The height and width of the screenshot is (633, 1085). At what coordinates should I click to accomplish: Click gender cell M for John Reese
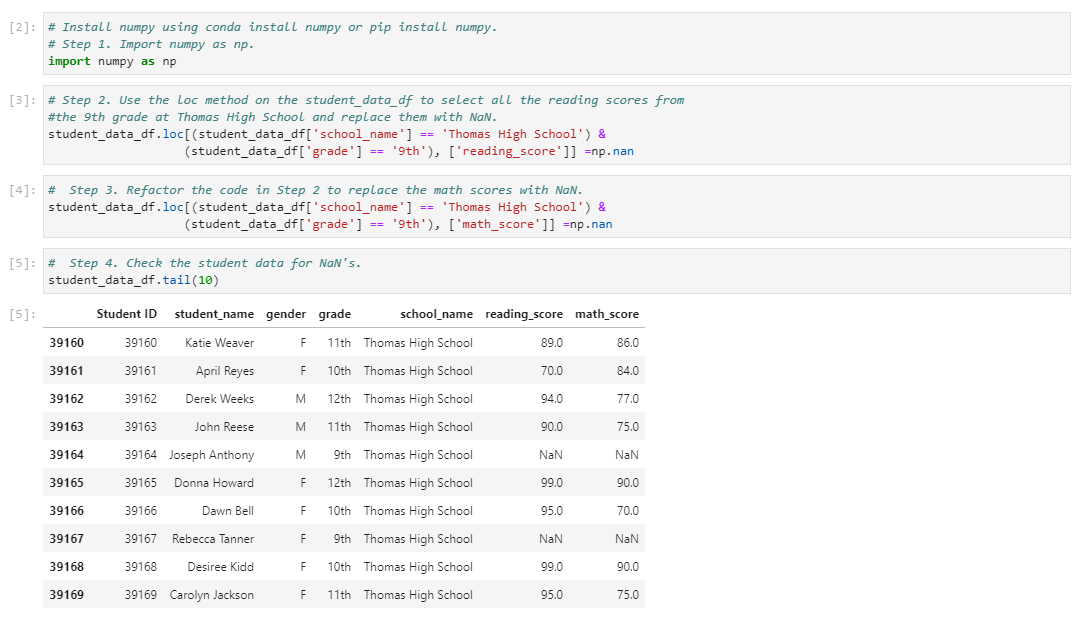300,427
